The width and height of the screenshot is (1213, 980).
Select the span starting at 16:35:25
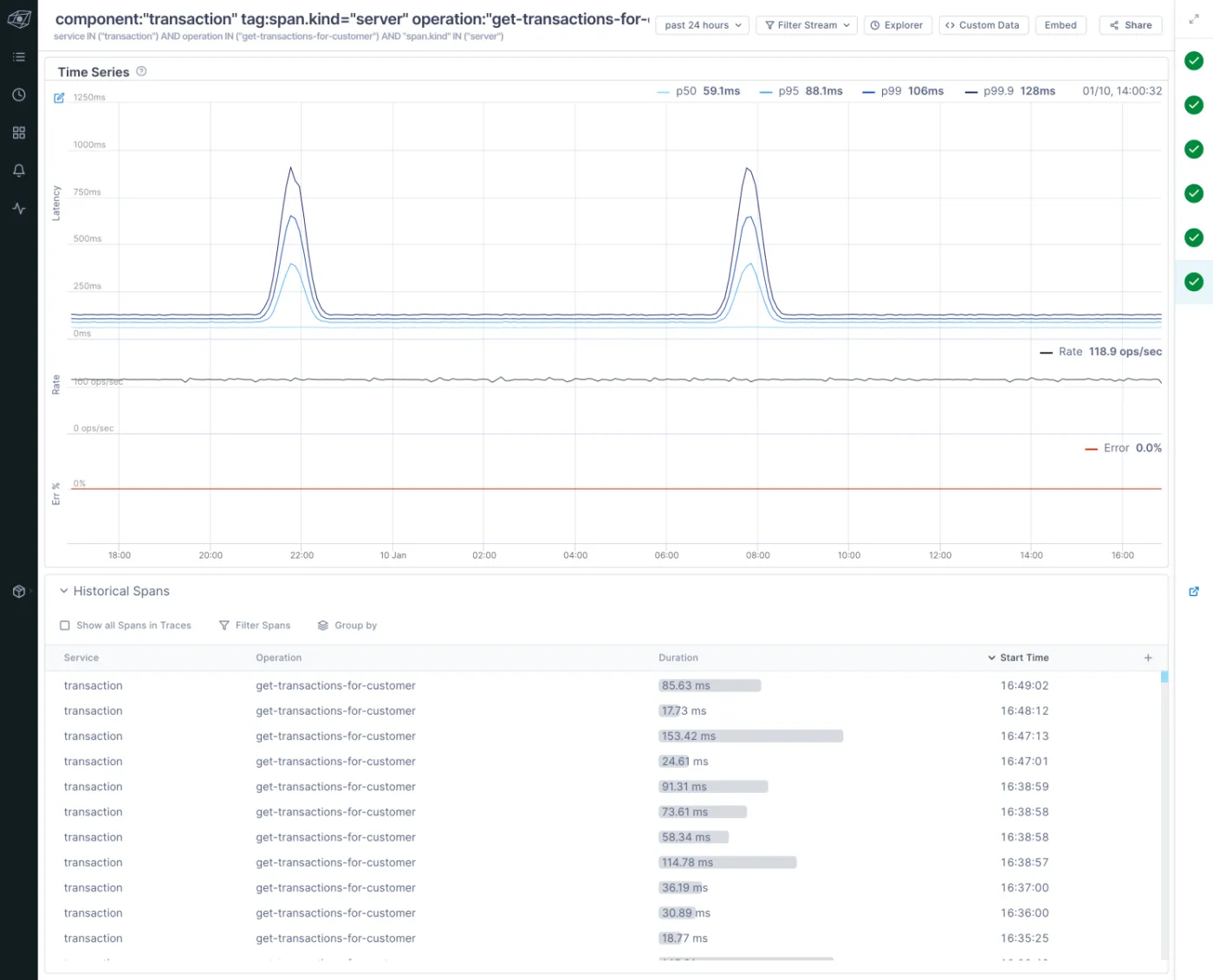(603, 938)
